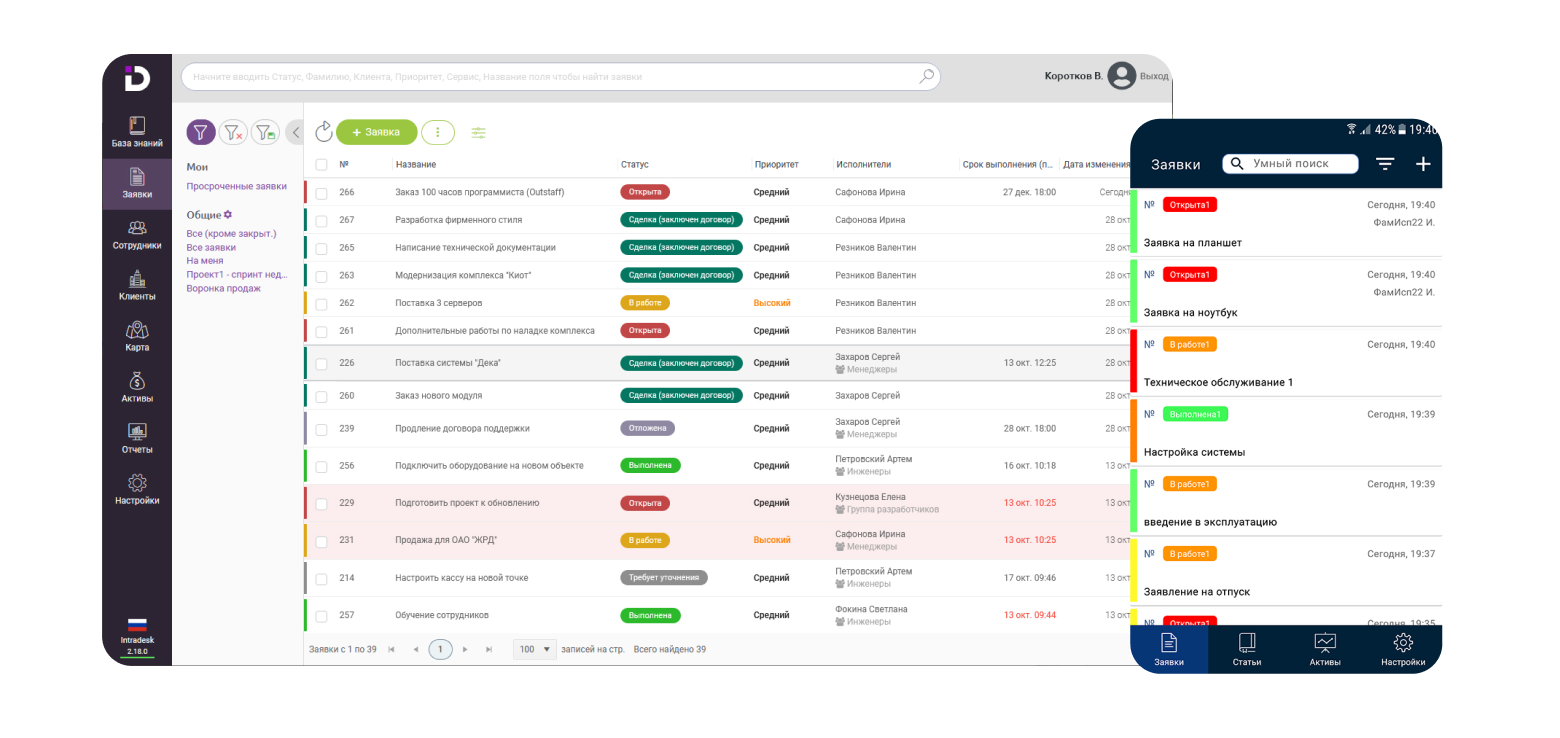Clear filters using funnel with red cross
The image size is (1560, 738).
[233, 132]
